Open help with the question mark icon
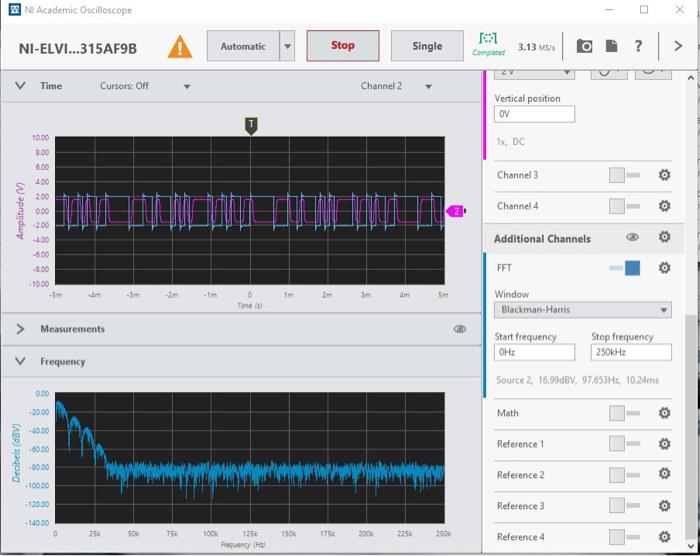The height and width of the screenshot is (556, 700). coord(638,46)
